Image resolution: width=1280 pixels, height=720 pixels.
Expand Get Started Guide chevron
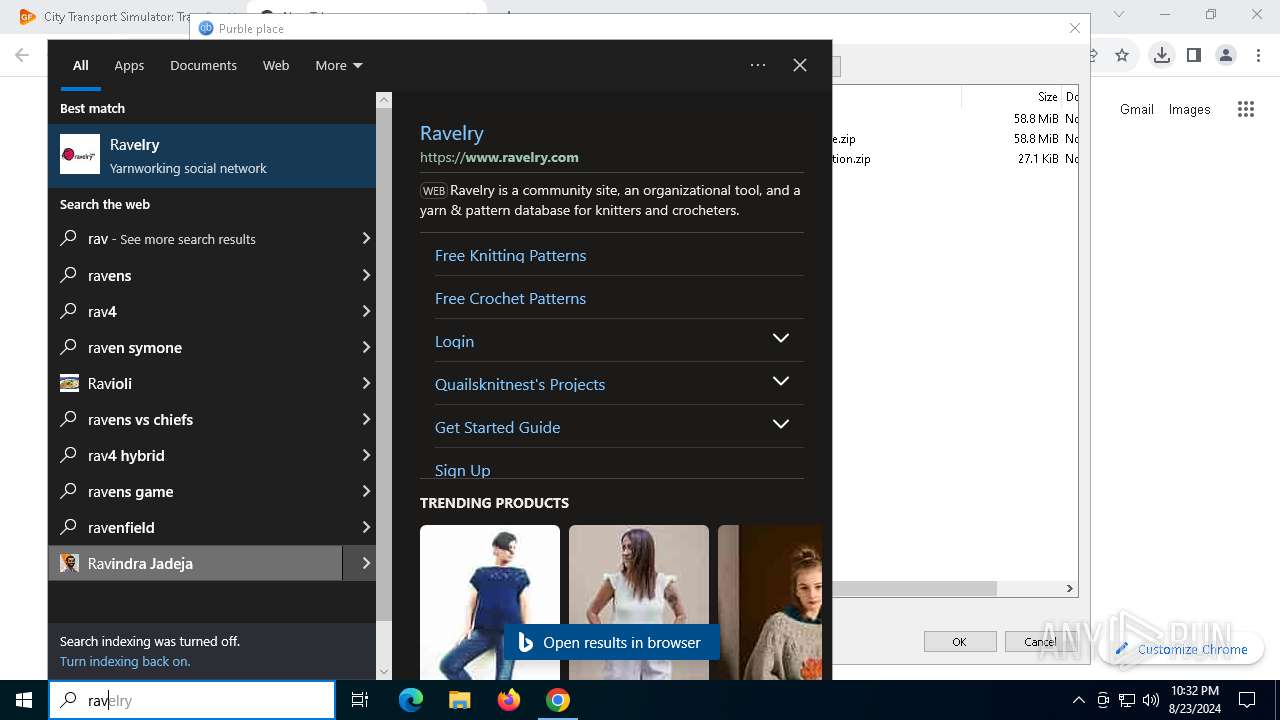[781, 425]
